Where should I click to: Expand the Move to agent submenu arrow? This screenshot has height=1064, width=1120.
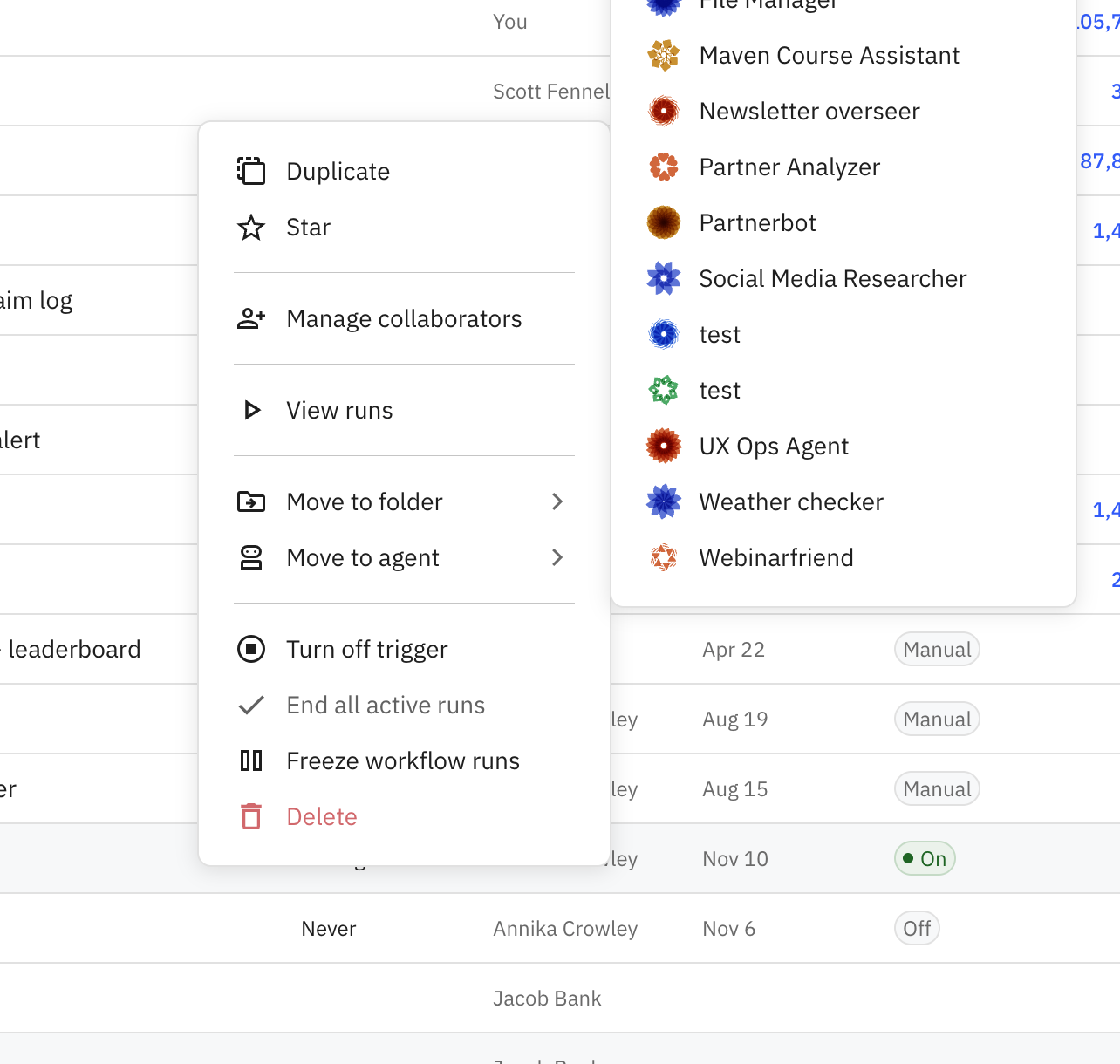click(557, 558)
